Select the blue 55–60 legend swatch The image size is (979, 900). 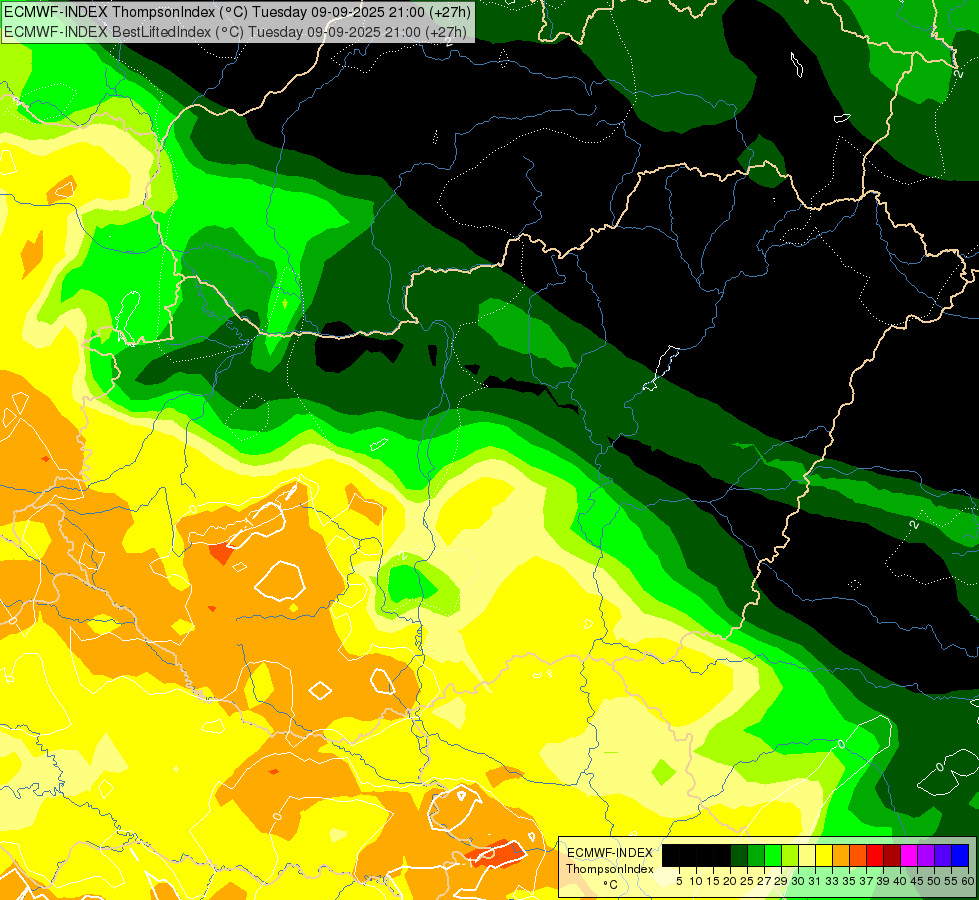pyautogui.click(x=960, y=855)
